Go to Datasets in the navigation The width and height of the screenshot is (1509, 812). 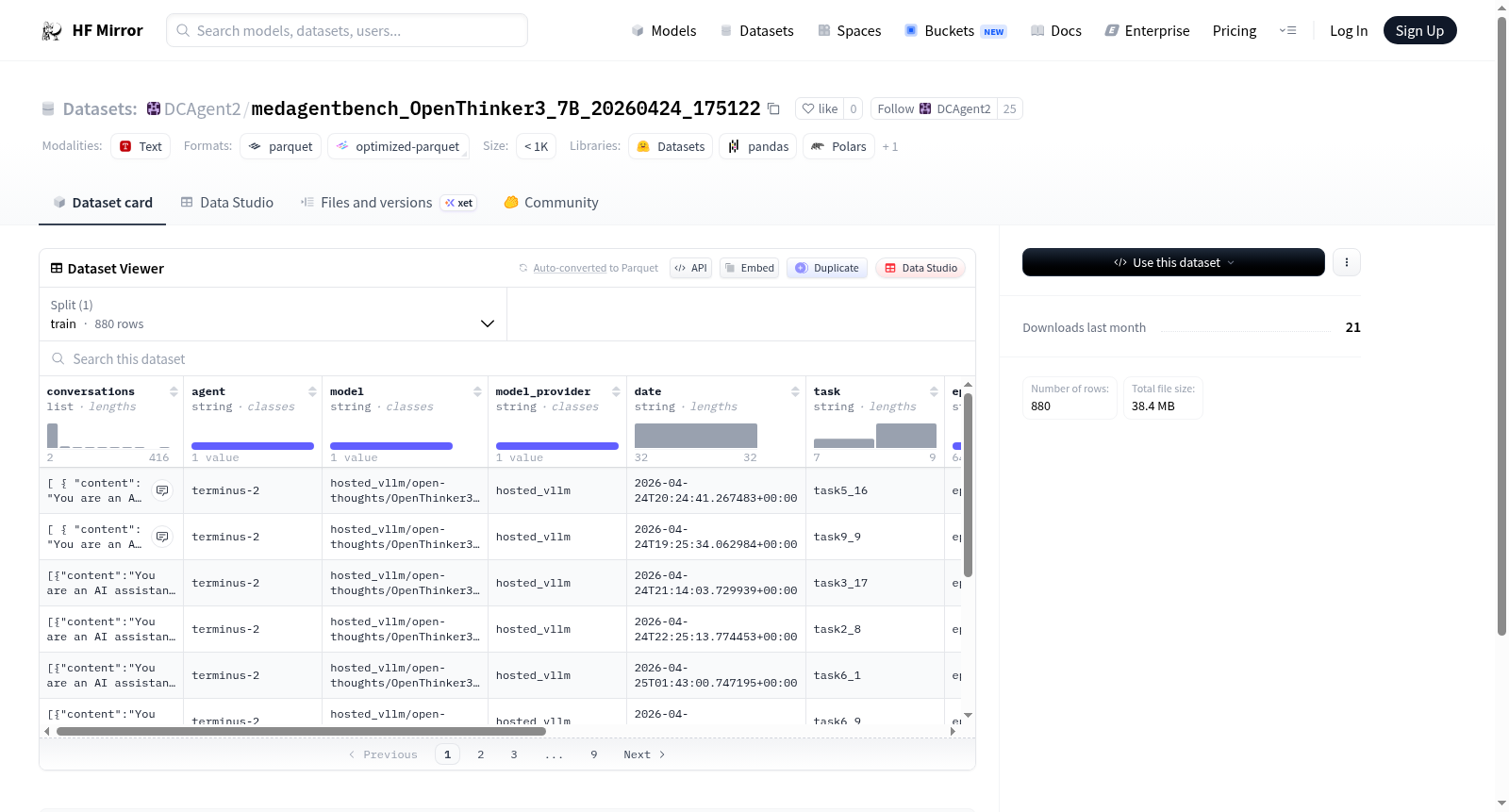point(756,30)
